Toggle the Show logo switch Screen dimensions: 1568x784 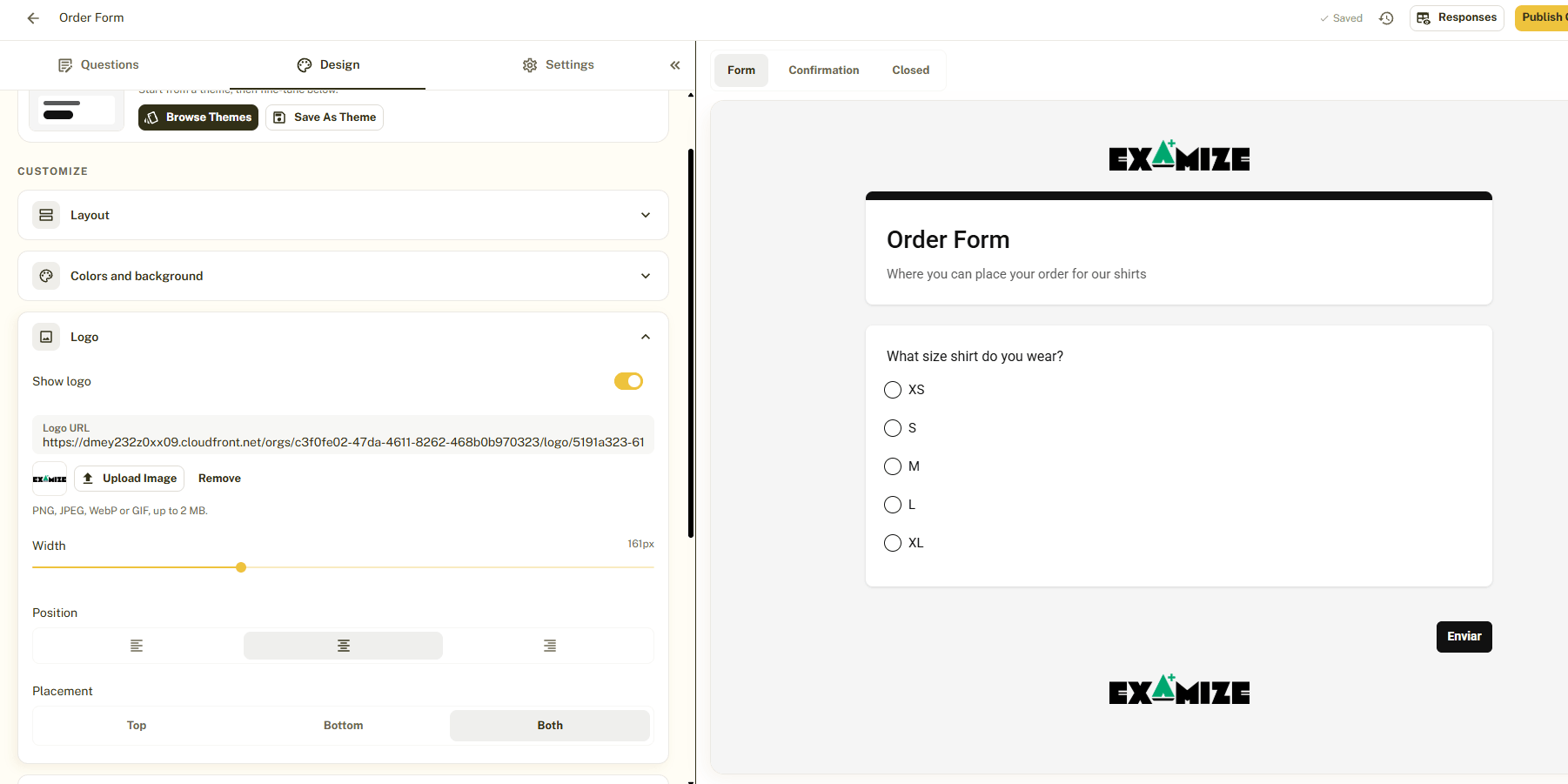[628, 381]
